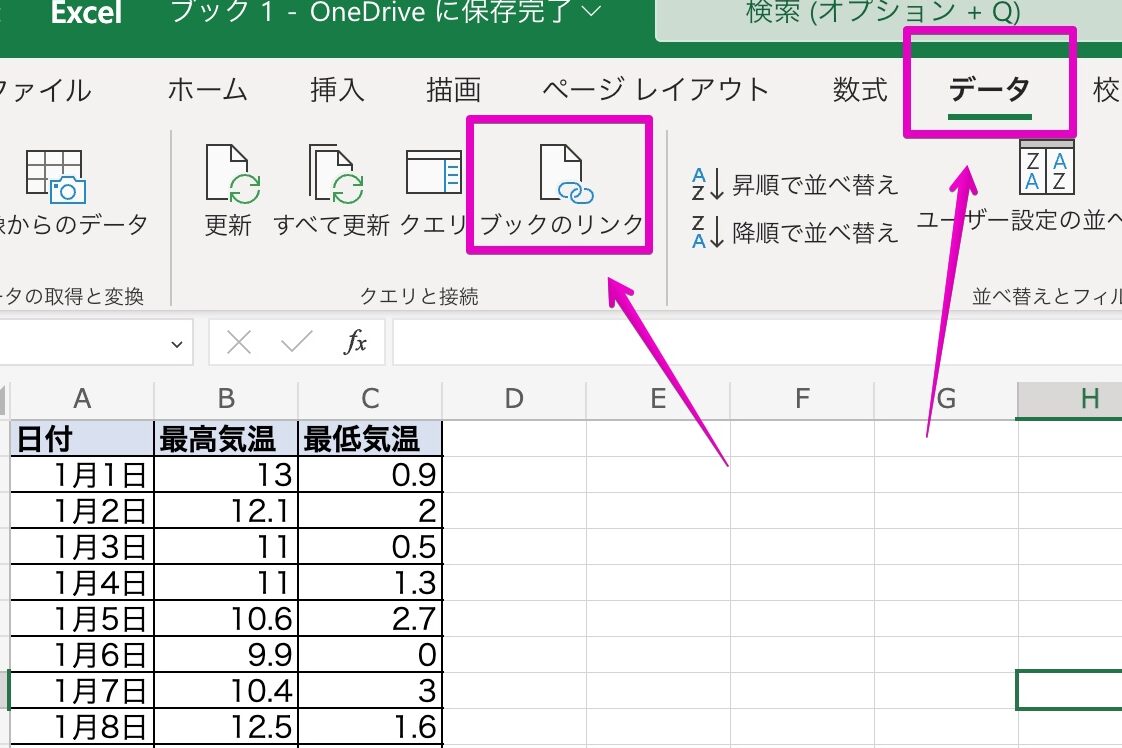The image size is (1122, 748).
Task: Select column D header
Action: click(x=514, y=399)
